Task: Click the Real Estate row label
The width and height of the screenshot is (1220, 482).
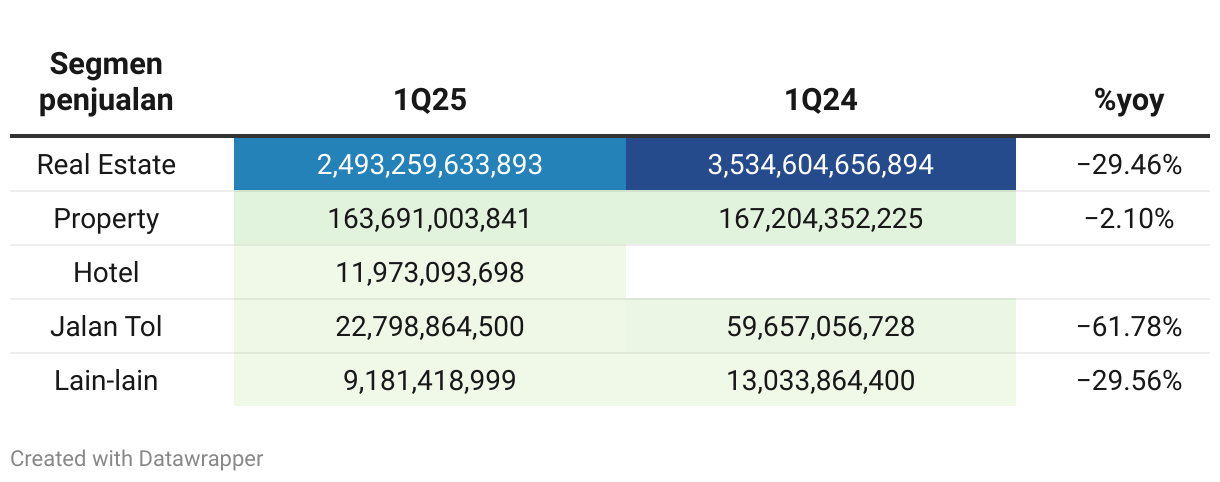Action: (x=106, y=164)
